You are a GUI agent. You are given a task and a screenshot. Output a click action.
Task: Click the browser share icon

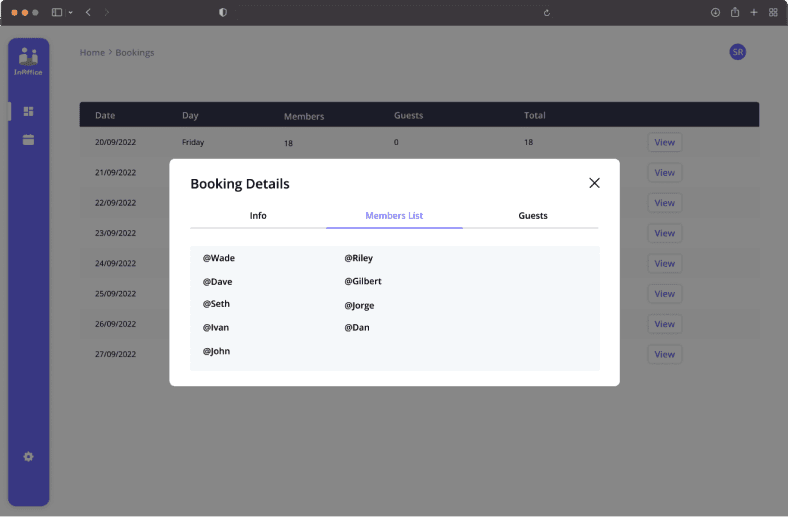point(735,12)
